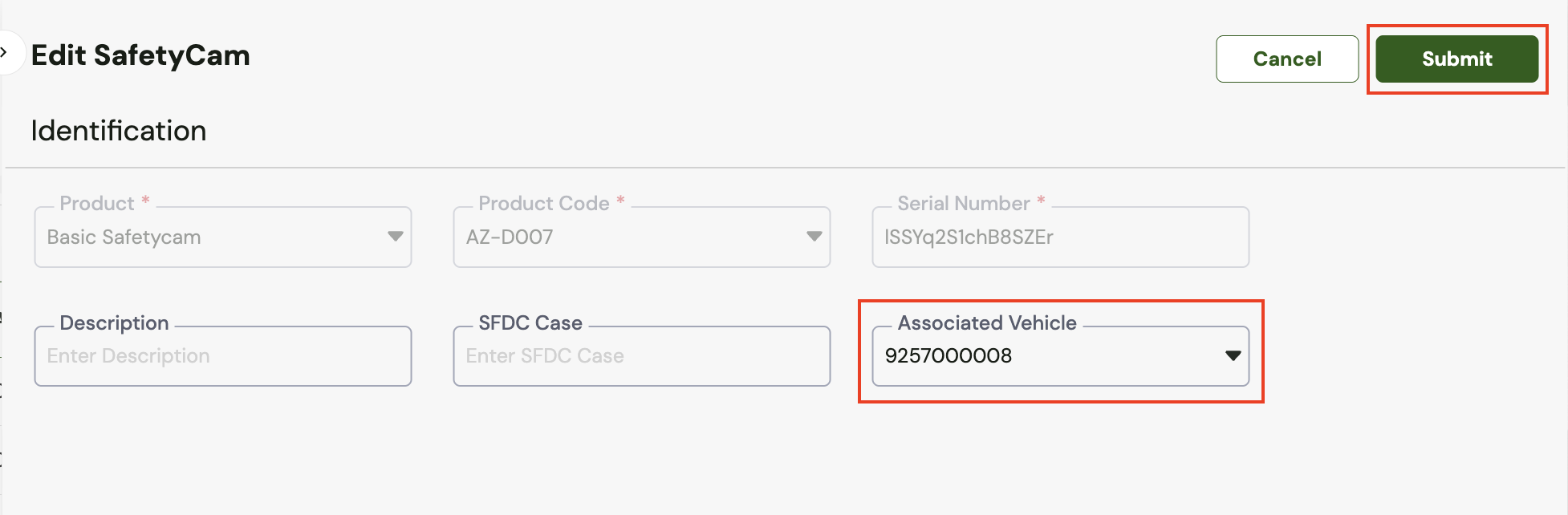Focus the Enter Description text field
This screenshot has width=1568, height=515.
[223, 356]
